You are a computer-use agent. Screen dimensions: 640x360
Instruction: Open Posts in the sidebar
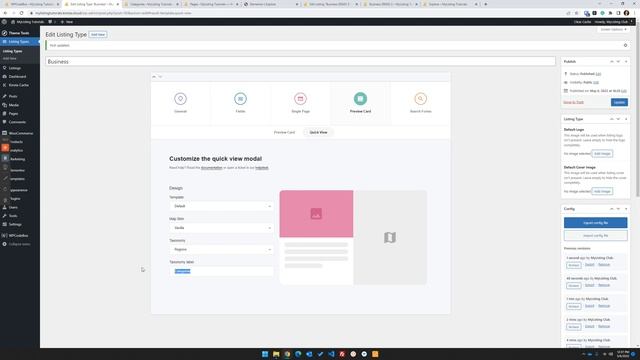pyautogui.click(x=13, y=96)
